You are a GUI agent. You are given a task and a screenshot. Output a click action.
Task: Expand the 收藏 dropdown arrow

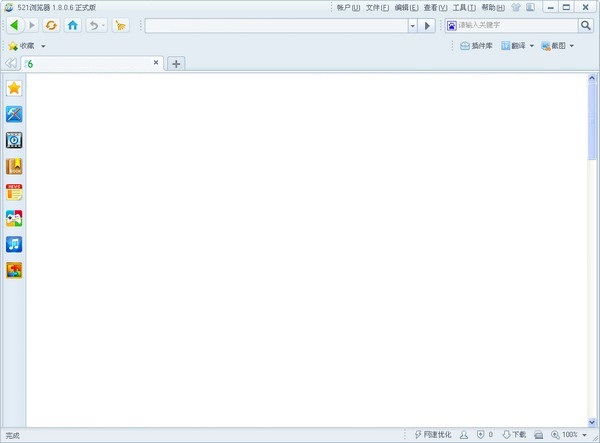[x=43, y=46]
